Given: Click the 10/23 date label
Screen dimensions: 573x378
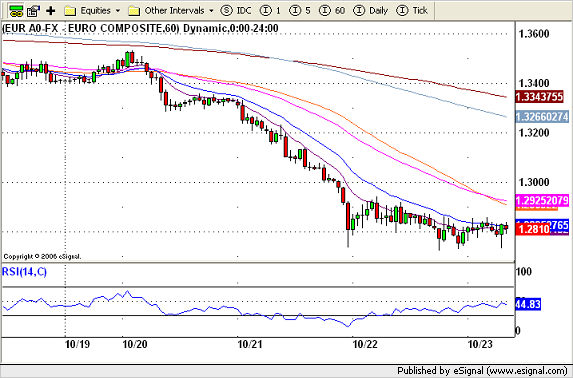Looking at the screenshot, I should click(480, 344).
